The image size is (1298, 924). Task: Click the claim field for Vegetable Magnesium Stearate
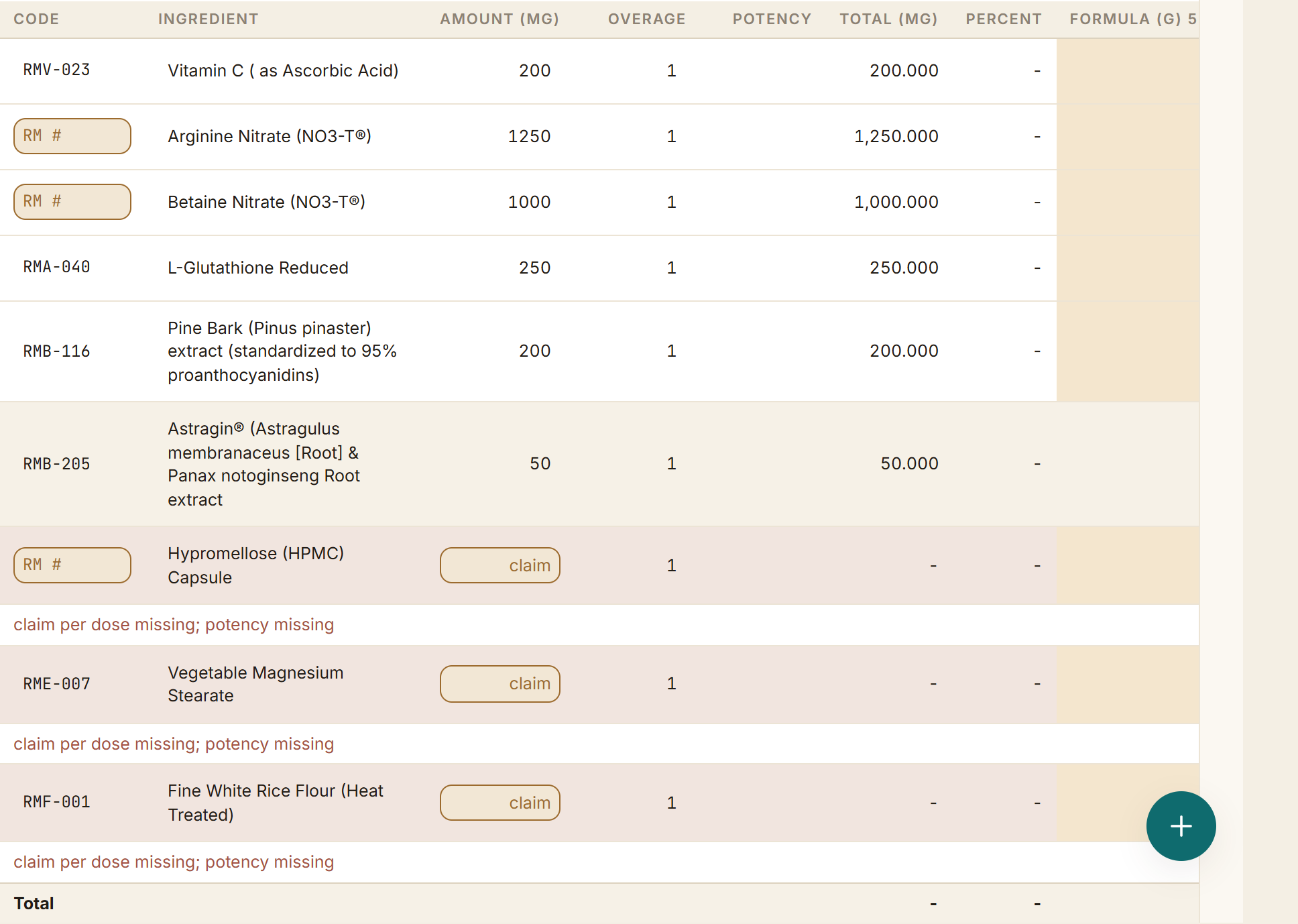(500, 684)
